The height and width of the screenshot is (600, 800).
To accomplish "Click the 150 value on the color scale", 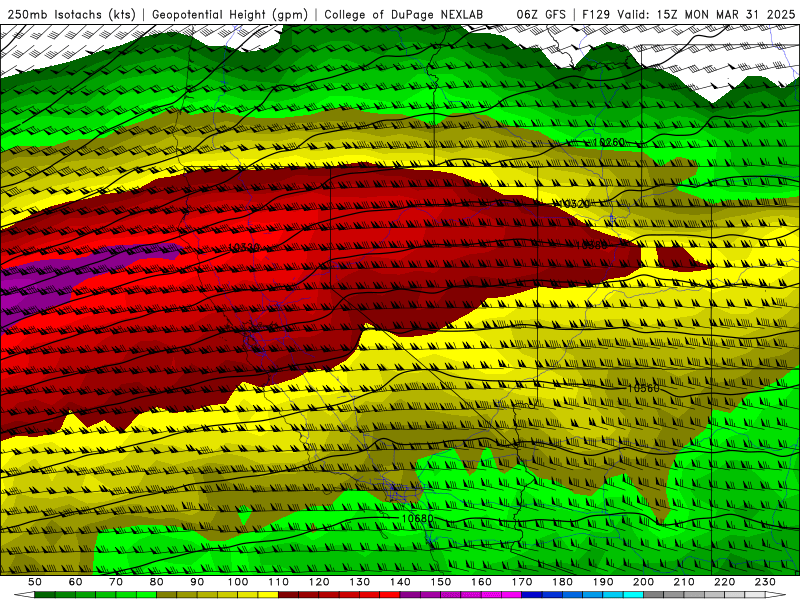I will pos(441,582).
